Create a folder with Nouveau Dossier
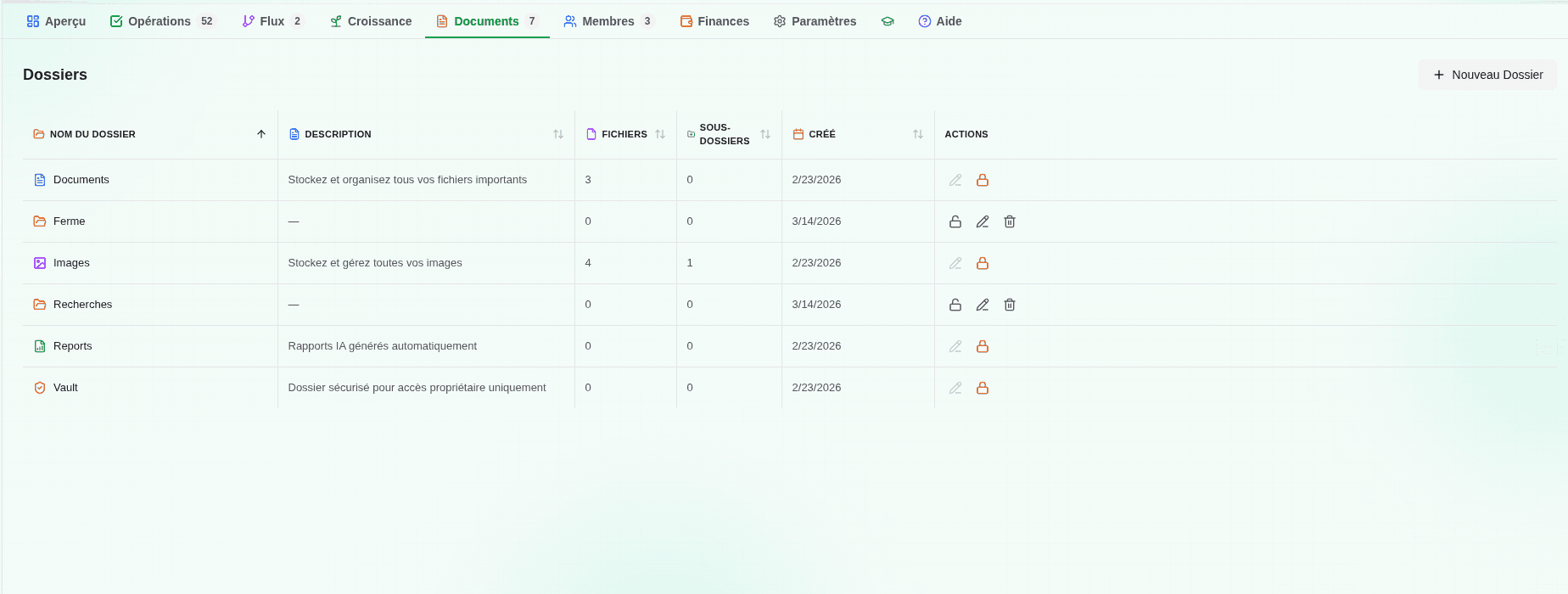This screenshot has height=594, width=1568. 1487,75
